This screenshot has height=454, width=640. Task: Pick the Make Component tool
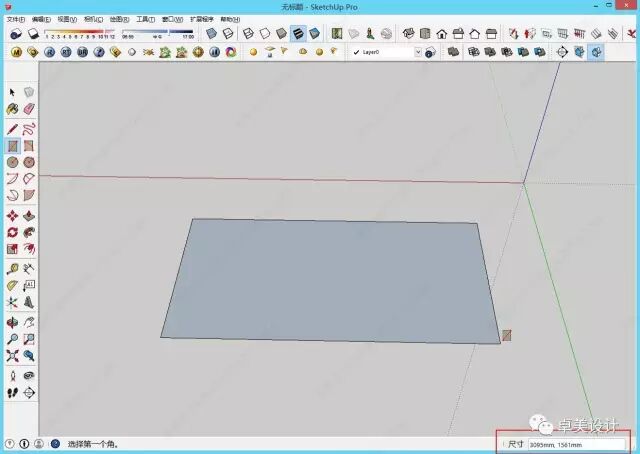click(x=29, y=92)
